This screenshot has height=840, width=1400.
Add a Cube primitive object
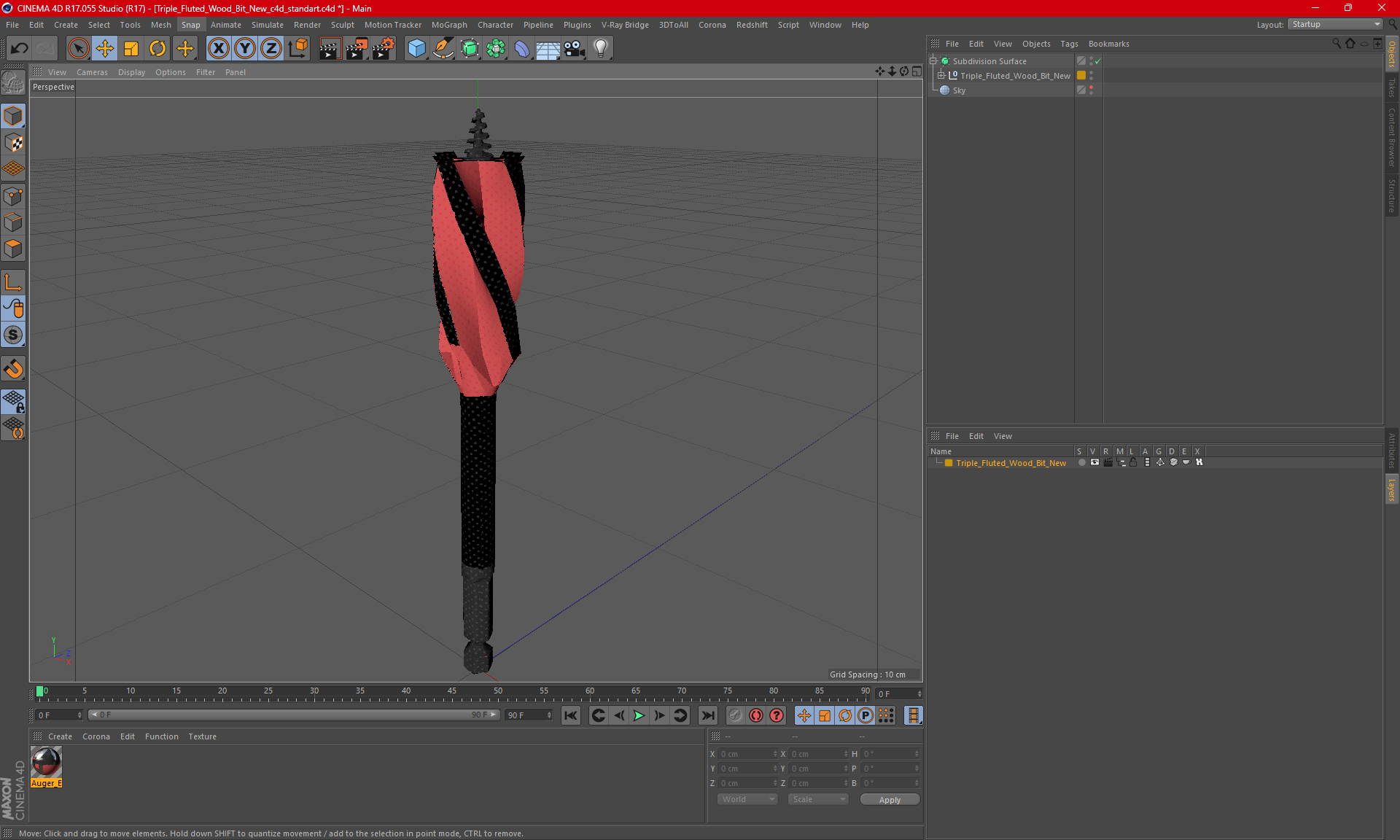pos(416,49)
